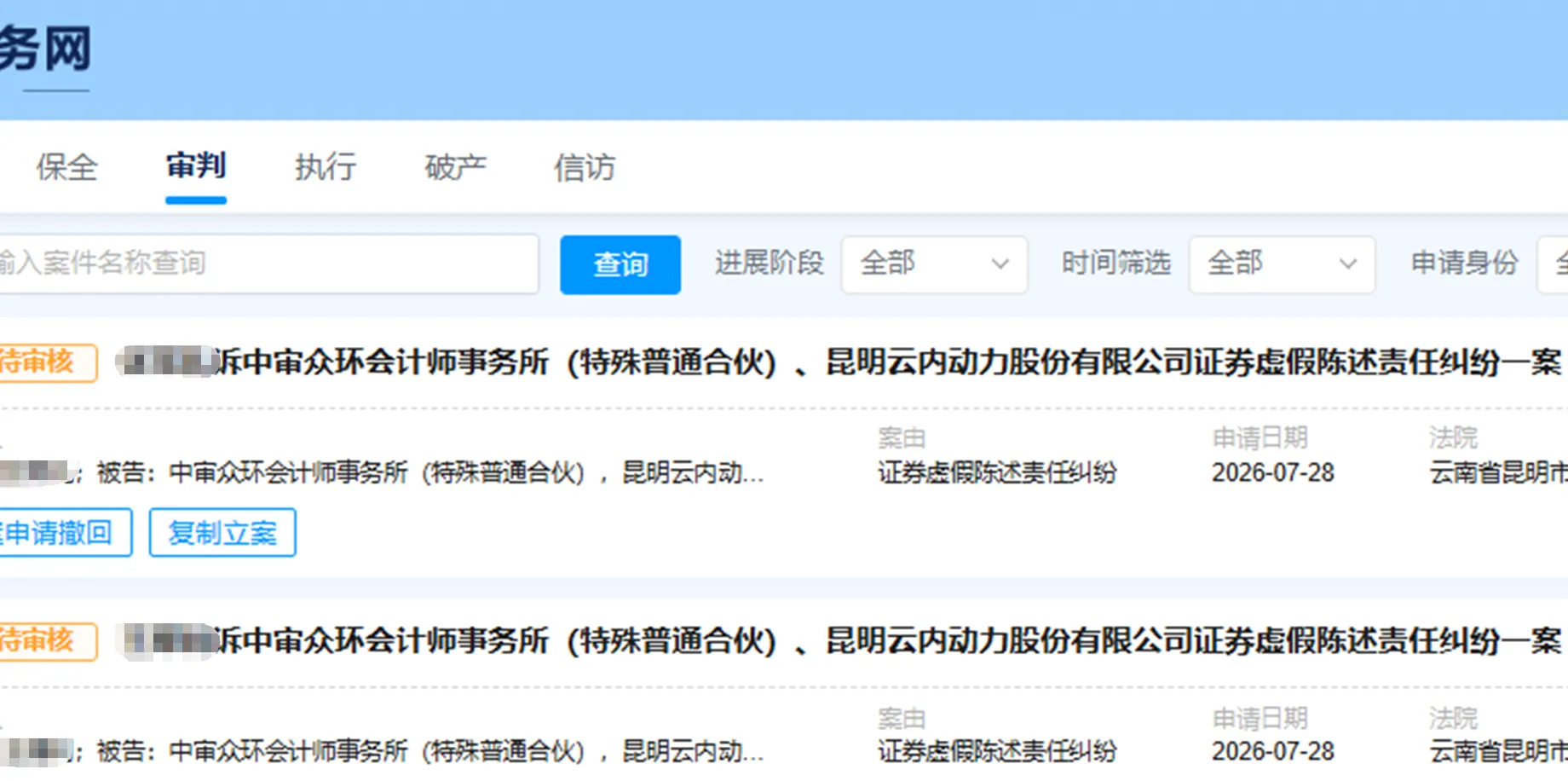The image size is (1568, 781).
Task: Go to the 破产 tab
Action: [x=455, y=167]
